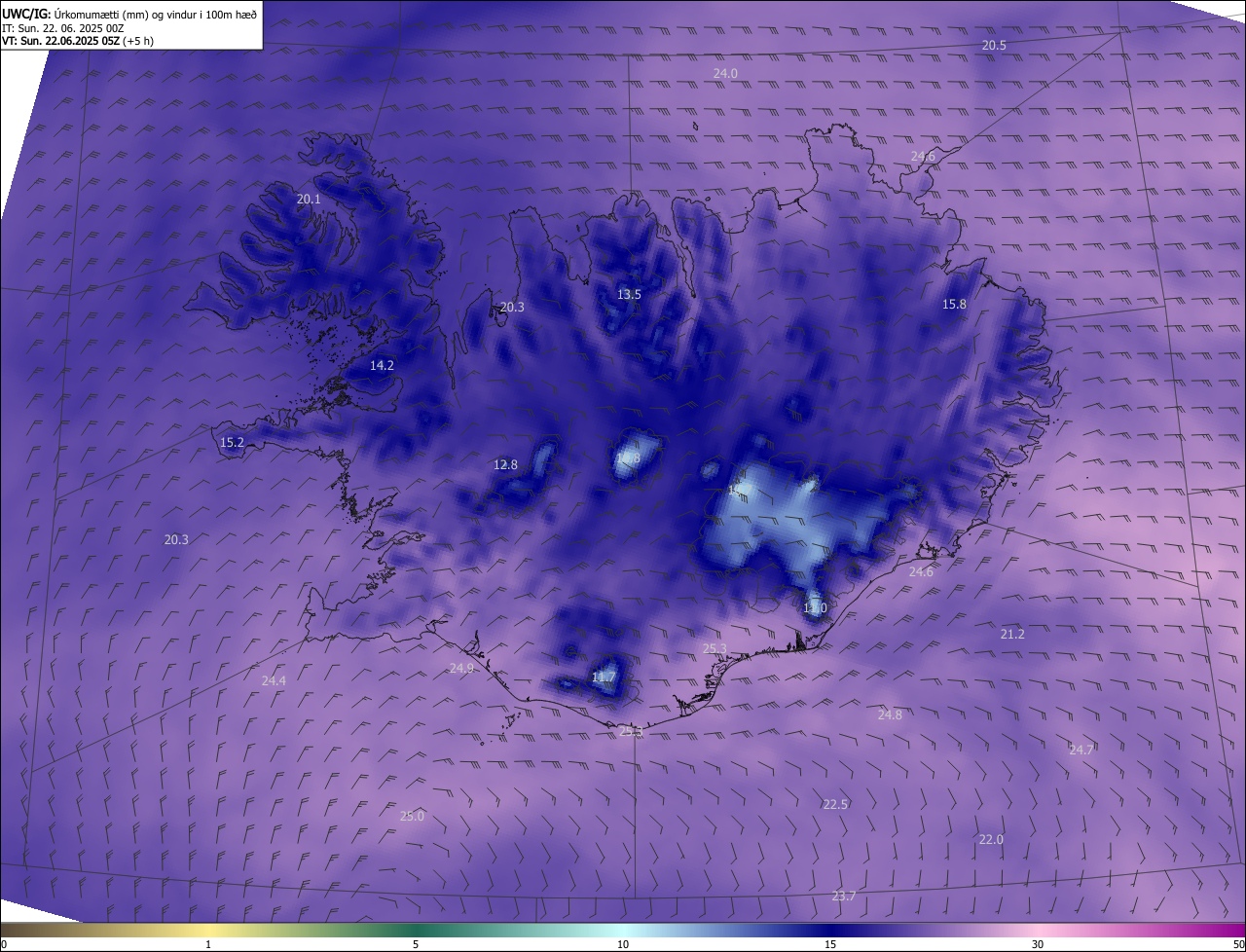Click the 22.5 value label
Viewport: 1246px width, 952px height.
(x=835, y=805)
